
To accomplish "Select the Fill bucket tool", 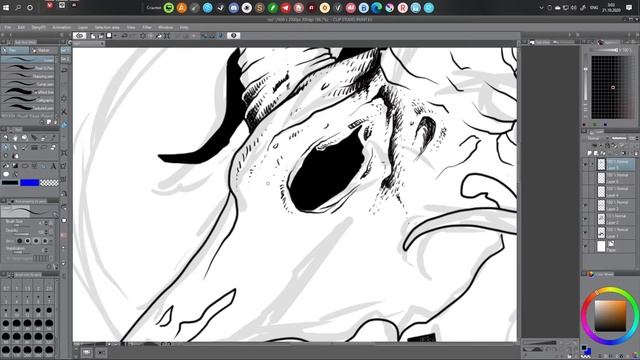I will (x=6, y=166).
